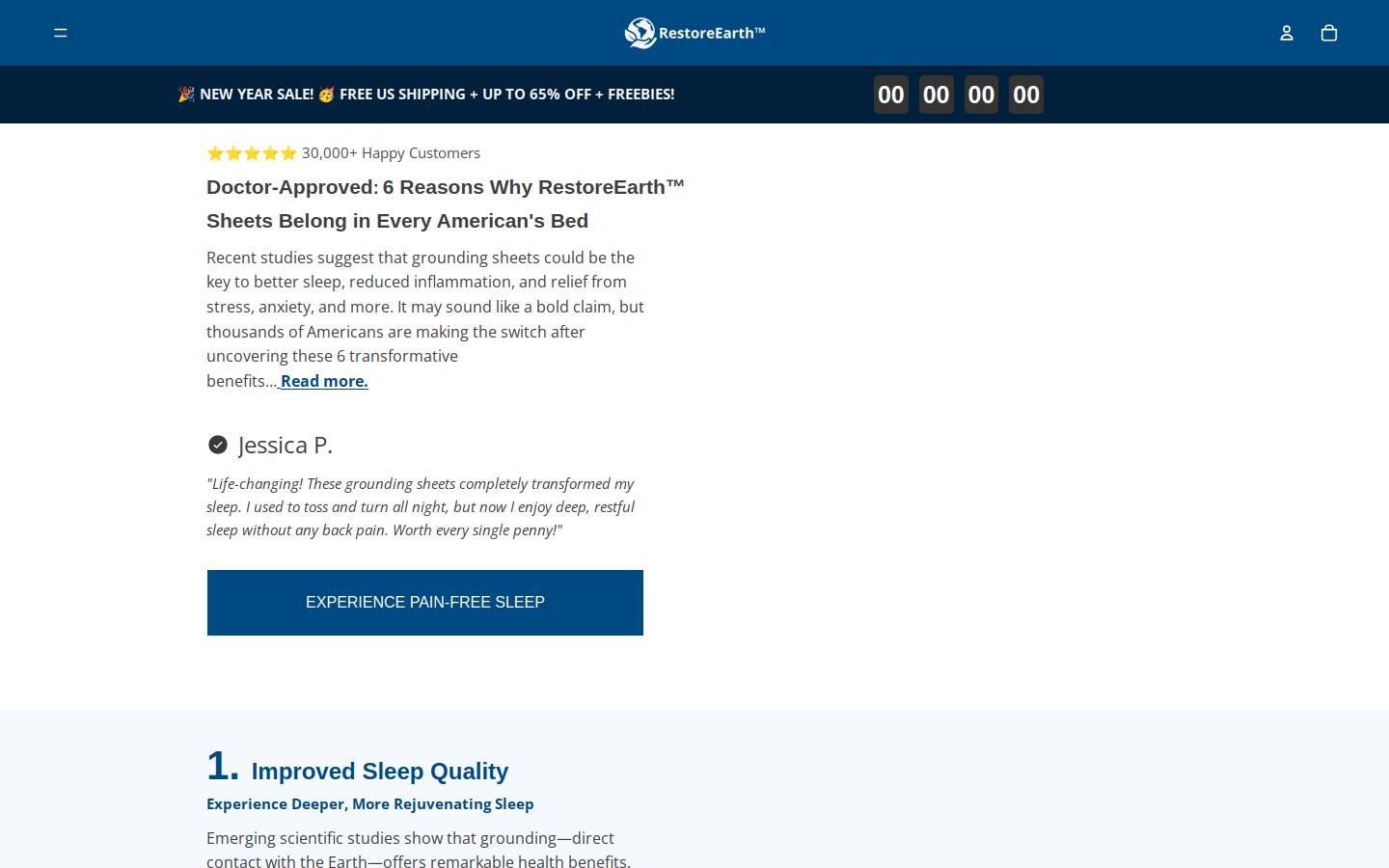The height and width of the screenshot is (868, 1389).
Task: Open the account user icon
Action: tap(1286, 33)
